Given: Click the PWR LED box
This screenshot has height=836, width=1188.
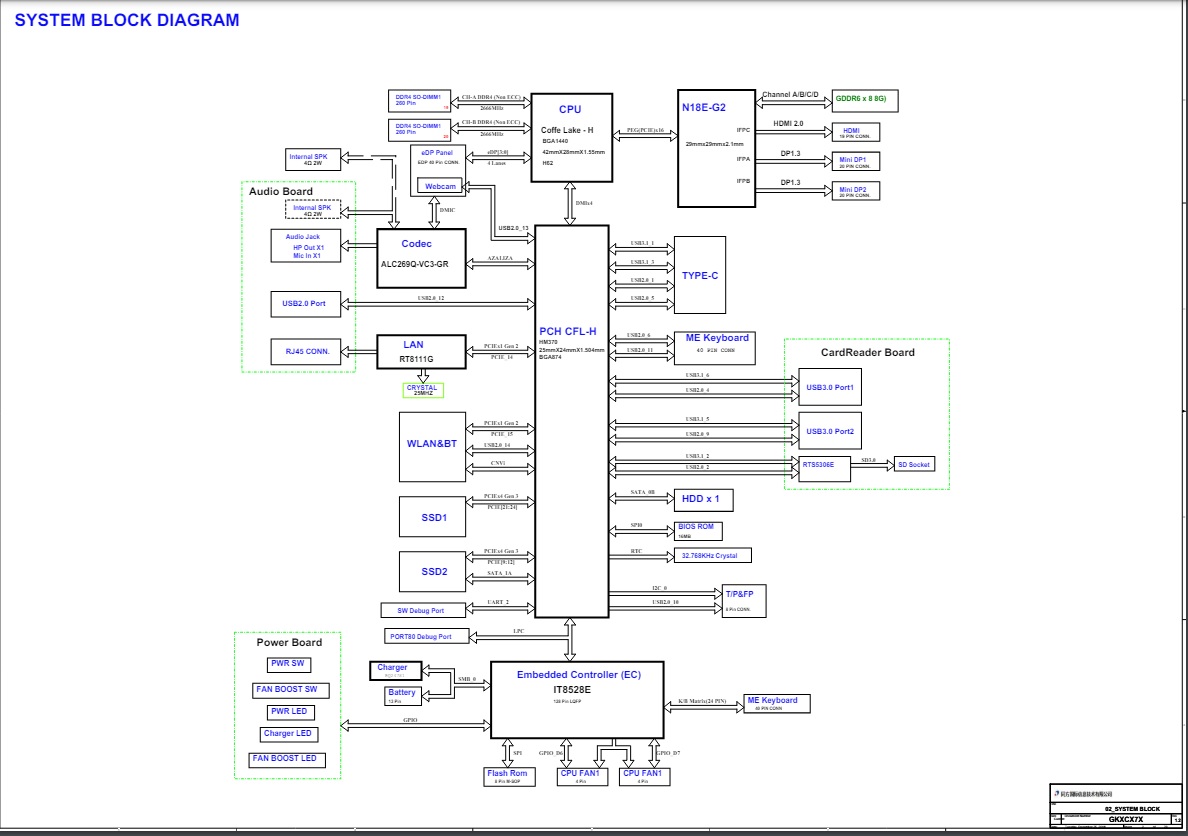Looking at the screenshot, I should pos(292,712).
